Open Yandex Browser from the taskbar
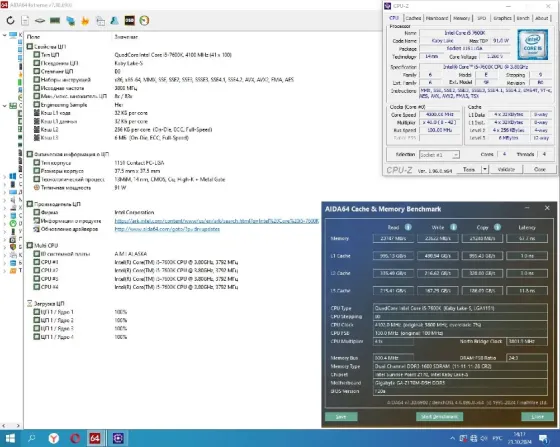Screen dimensions: 560x447 pos(54,438)
